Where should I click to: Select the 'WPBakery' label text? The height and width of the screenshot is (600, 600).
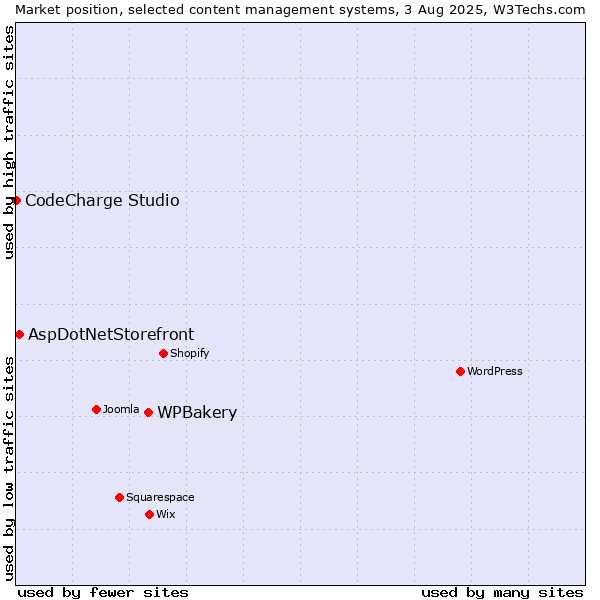pos(197,412)
